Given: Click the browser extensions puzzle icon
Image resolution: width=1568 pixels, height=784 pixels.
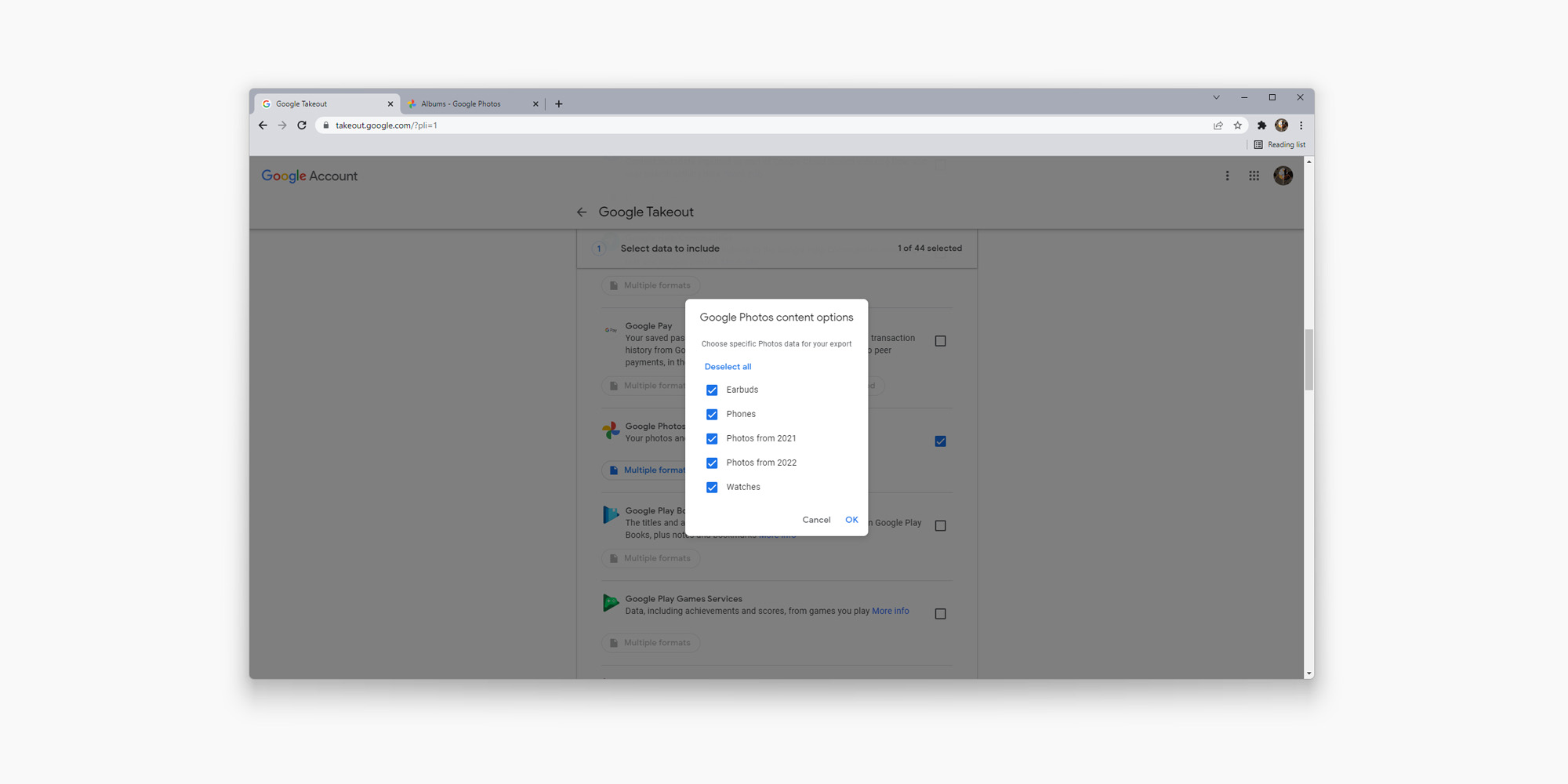Looking at the screenshot, I should [x=1261, y=125].
